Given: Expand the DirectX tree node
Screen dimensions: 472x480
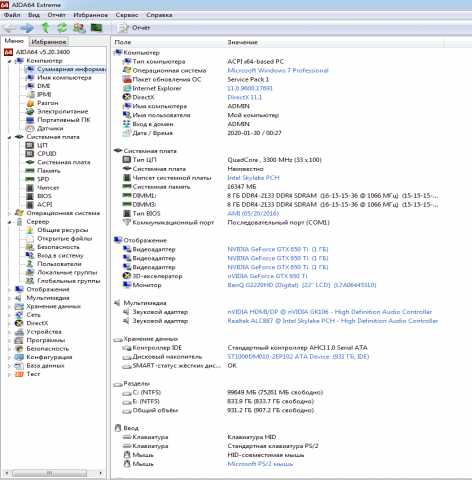Looking at the screenshot, I should 10,323.
